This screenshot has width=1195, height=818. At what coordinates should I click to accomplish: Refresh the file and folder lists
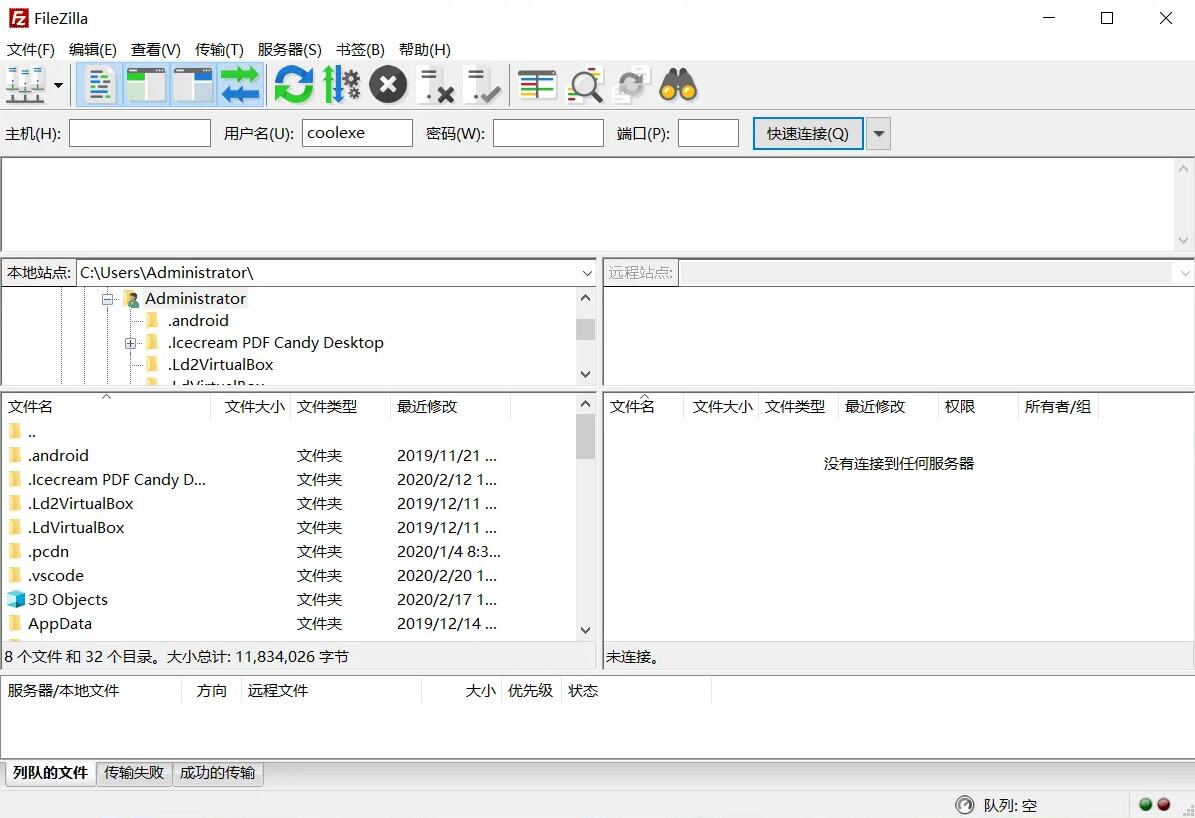[293, 85]
